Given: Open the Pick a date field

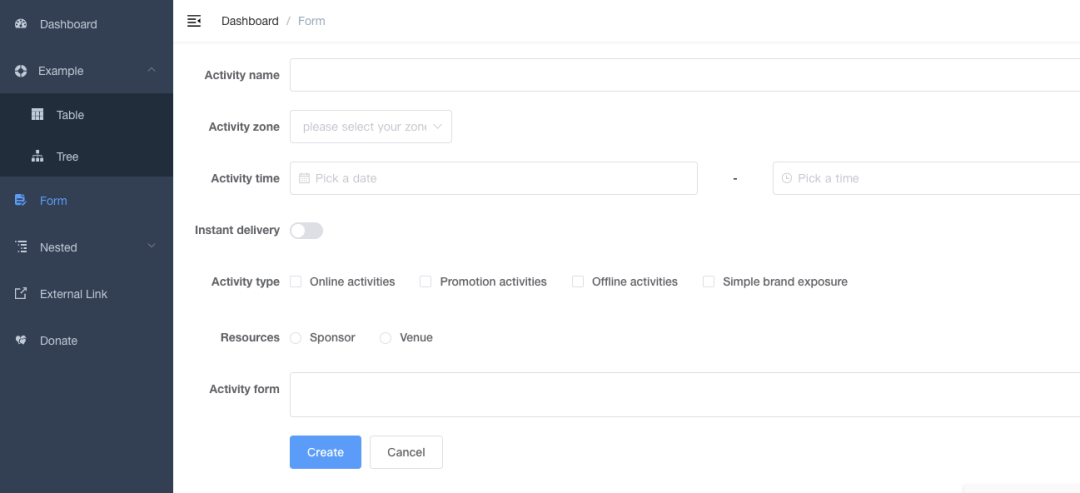Looking at the screenshot, I should pyautogui.click(x=493, y=179).
